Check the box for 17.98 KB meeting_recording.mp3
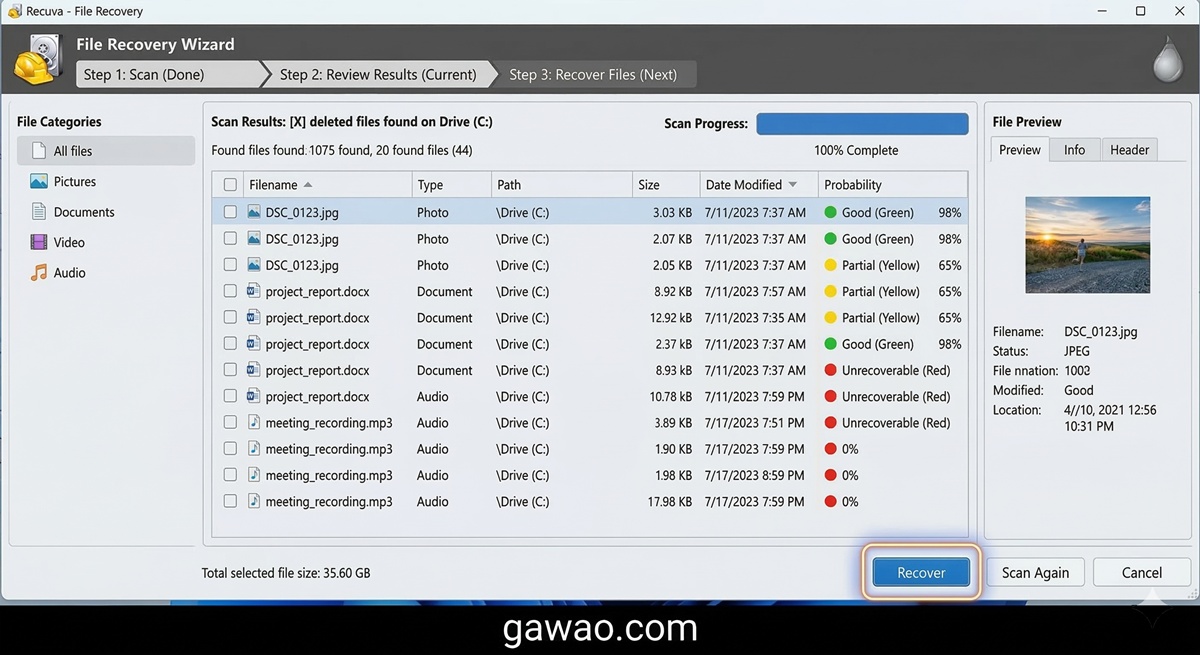The image size is (1200, 655). (231, 501)
